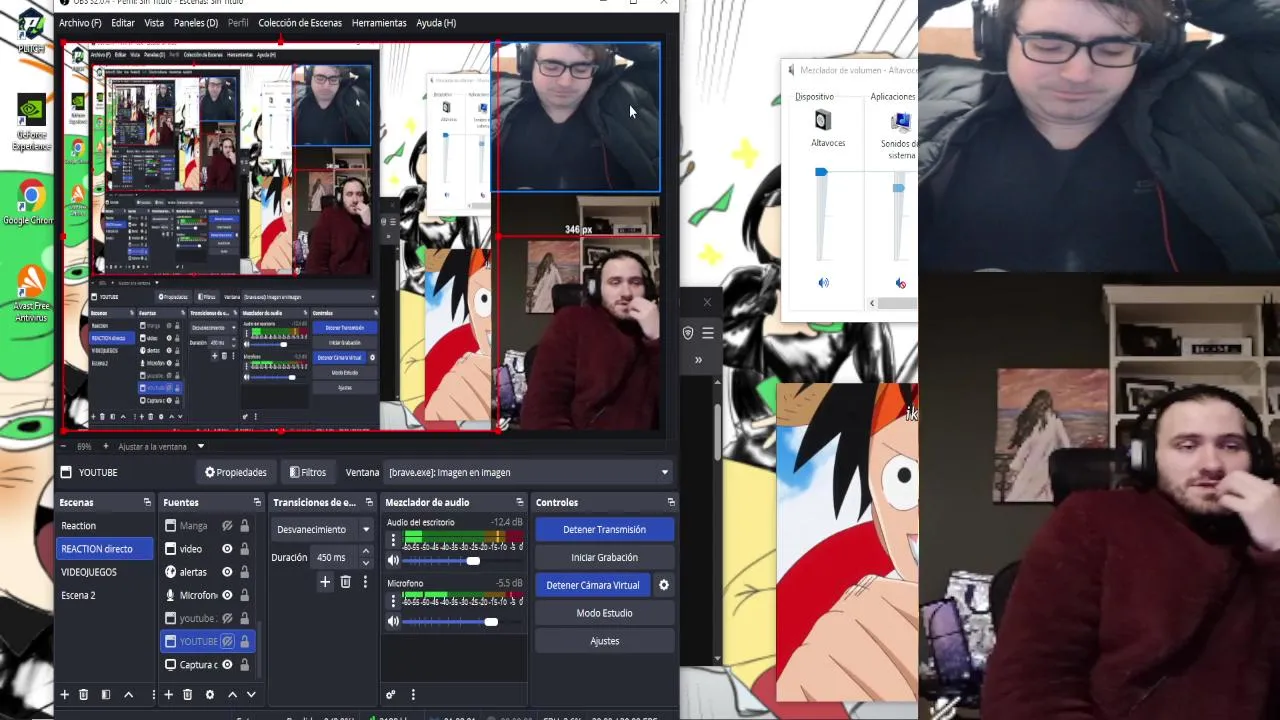The width and height of the screenshot is (1280, 720).
Task: Mute the Microfono channel speaker
Action: [x=393, y=621]
